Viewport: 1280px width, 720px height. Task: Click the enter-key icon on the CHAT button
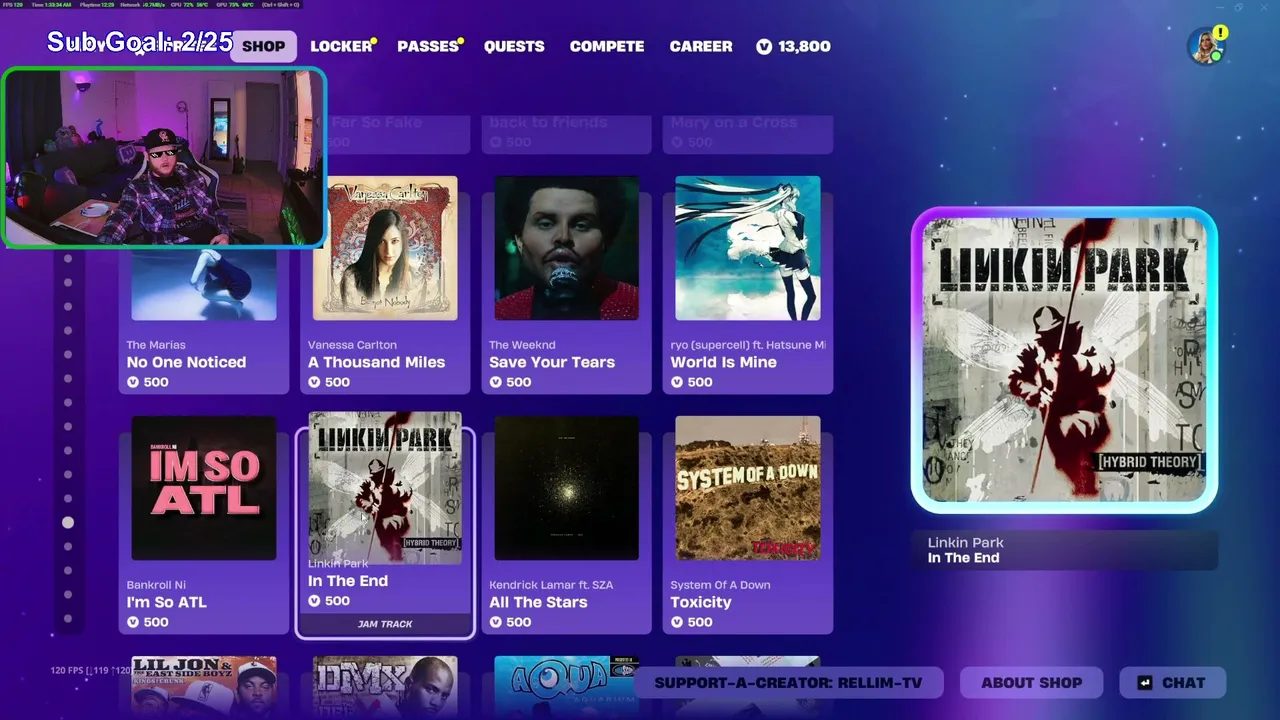tap(1145, 683)
